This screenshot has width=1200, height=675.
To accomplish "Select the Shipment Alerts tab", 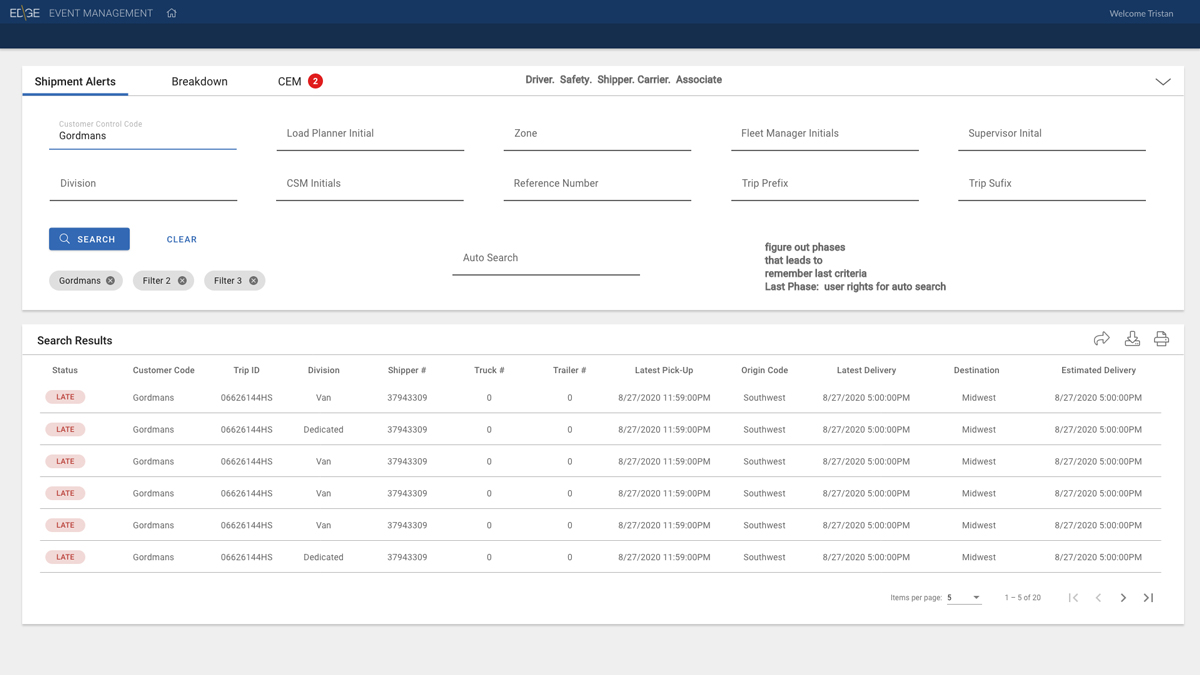I will [x=75, y=82].
